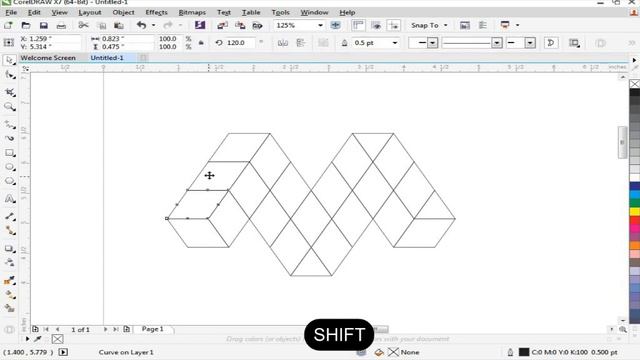The height and width of the screenshot is (360, 640).
Task: Select the Polygon tool
Action: point(9,182)
